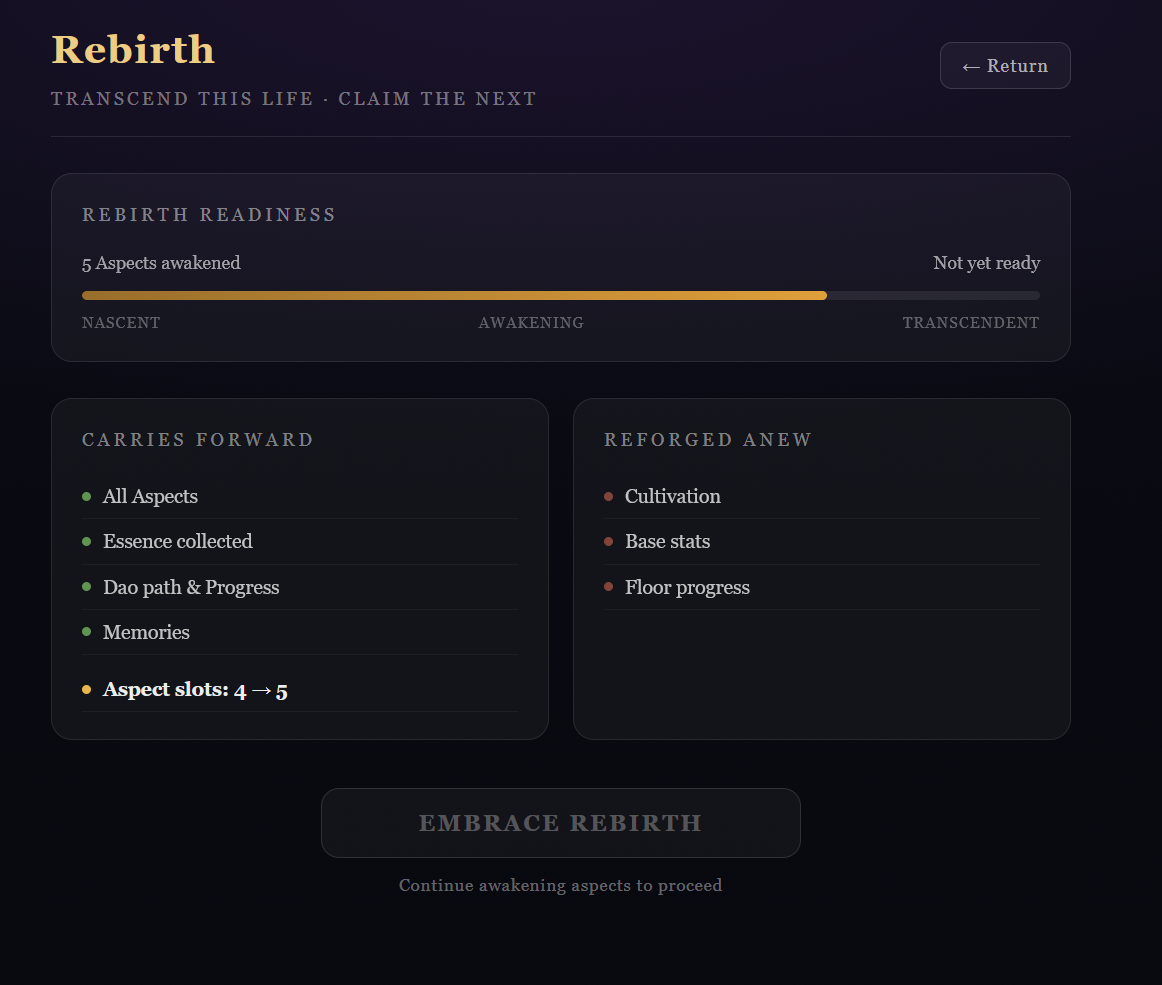The width and height of the screenshot is (1162, 985).
Task: Select the Essence collected list entry
Action: pyautogui.click(x=178, y=542)
